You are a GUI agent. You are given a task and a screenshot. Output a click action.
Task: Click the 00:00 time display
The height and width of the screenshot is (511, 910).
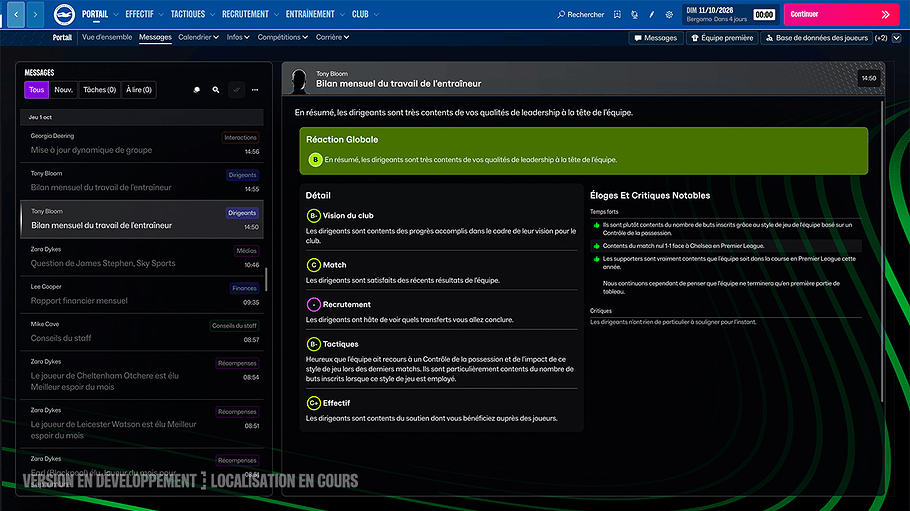(x=764, y=15)
